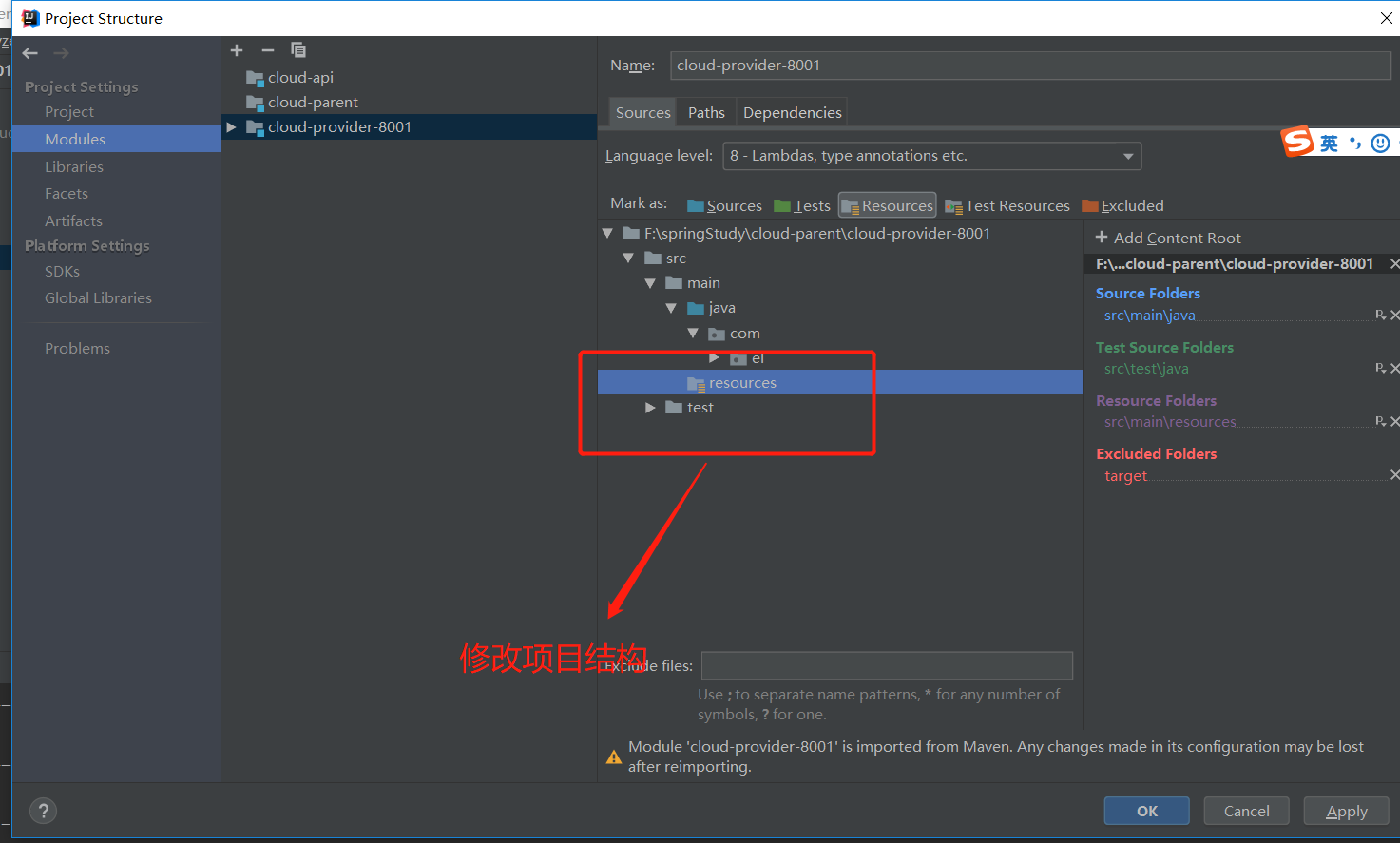Mark folder as Resources
This screenshot has width=1400, height=843.
(x=887, y=205)
